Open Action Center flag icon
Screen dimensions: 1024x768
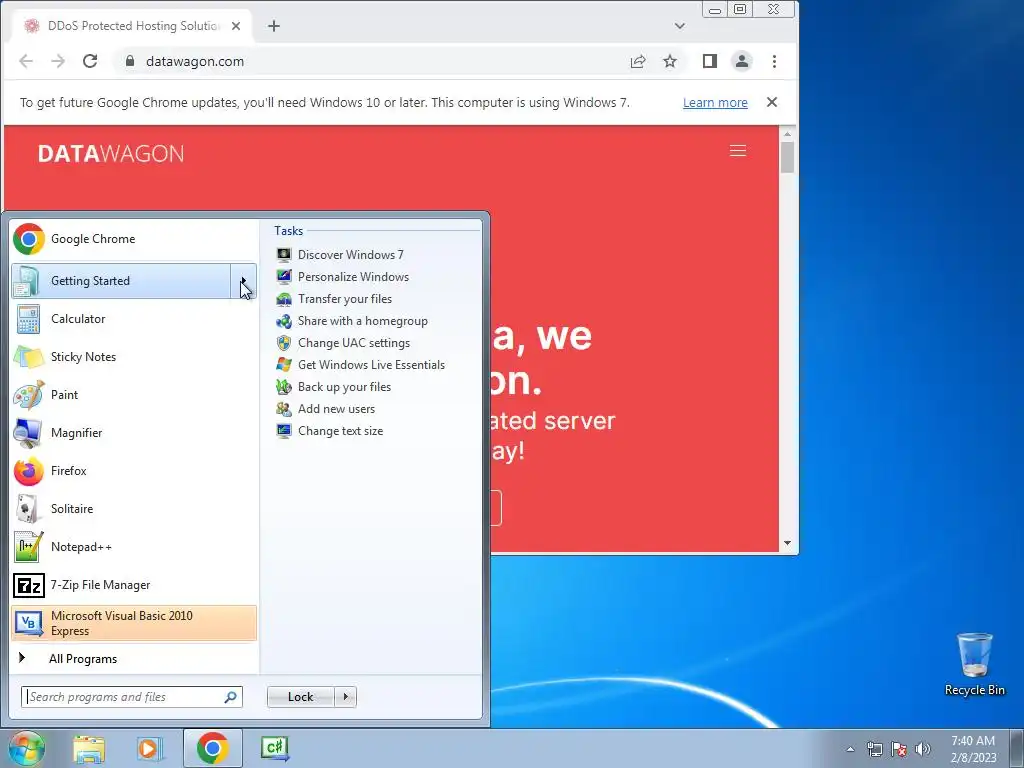[899, 749]
